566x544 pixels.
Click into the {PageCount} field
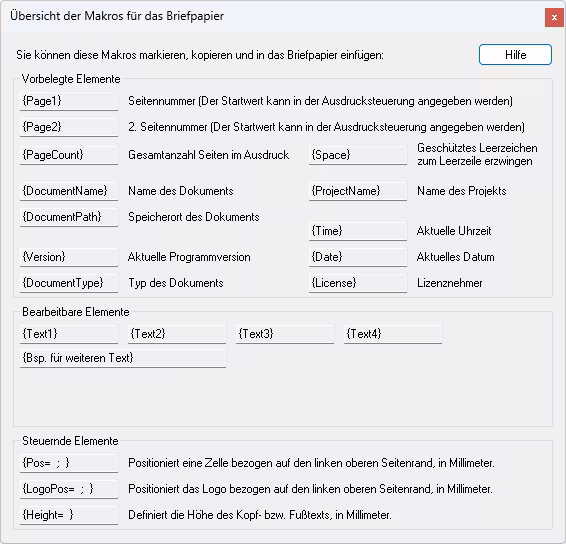tap(69, 155)
